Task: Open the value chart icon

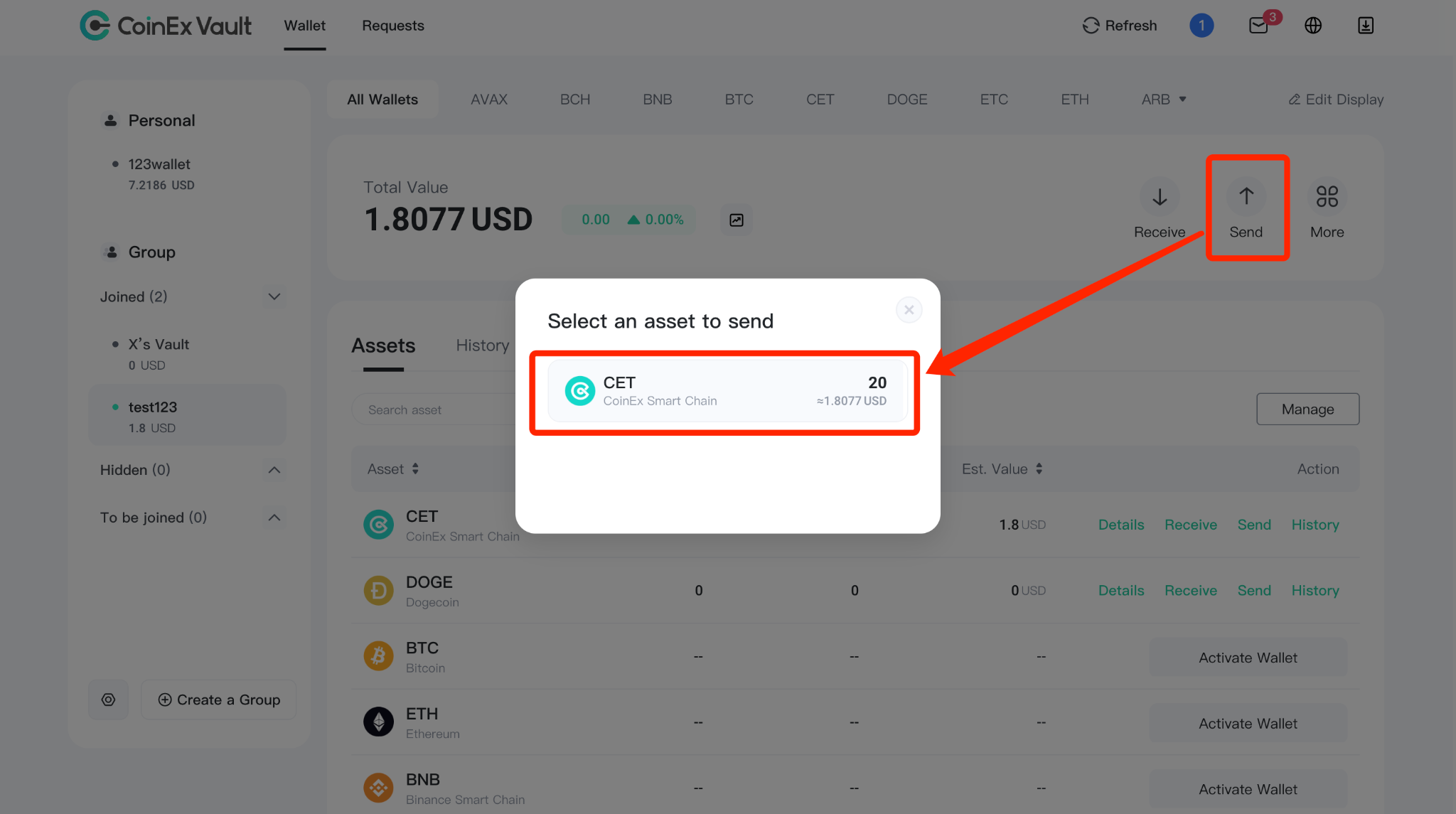Action: [737, 220]
